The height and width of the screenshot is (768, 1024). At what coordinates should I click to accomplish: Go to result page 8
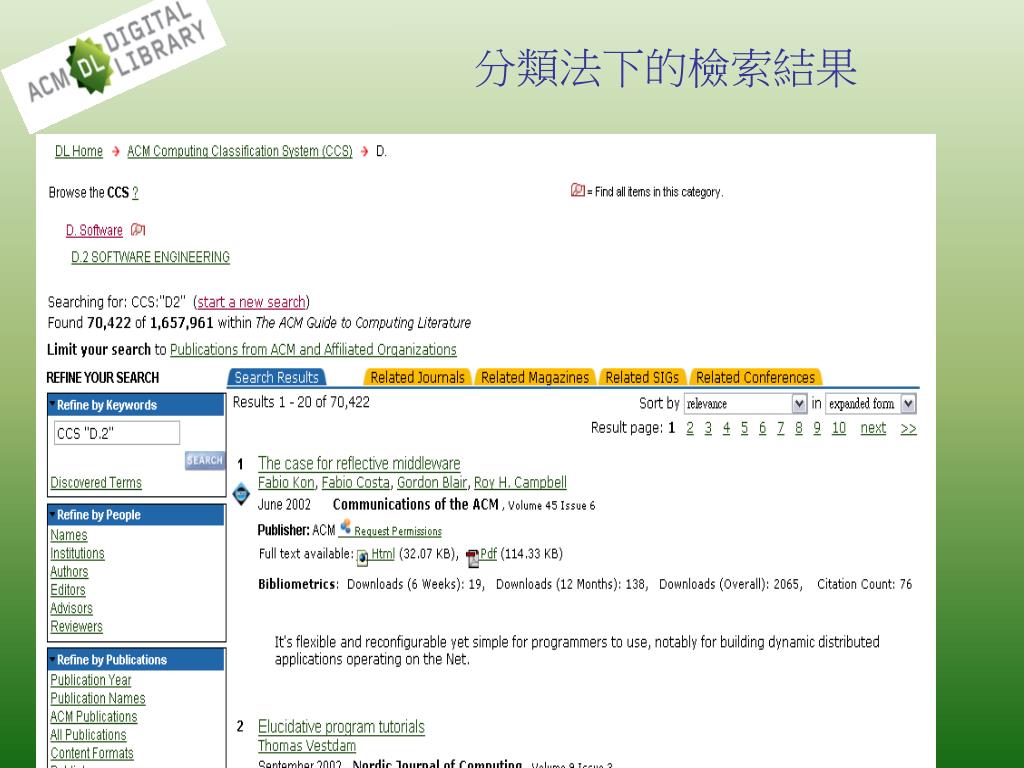(799, 428)
